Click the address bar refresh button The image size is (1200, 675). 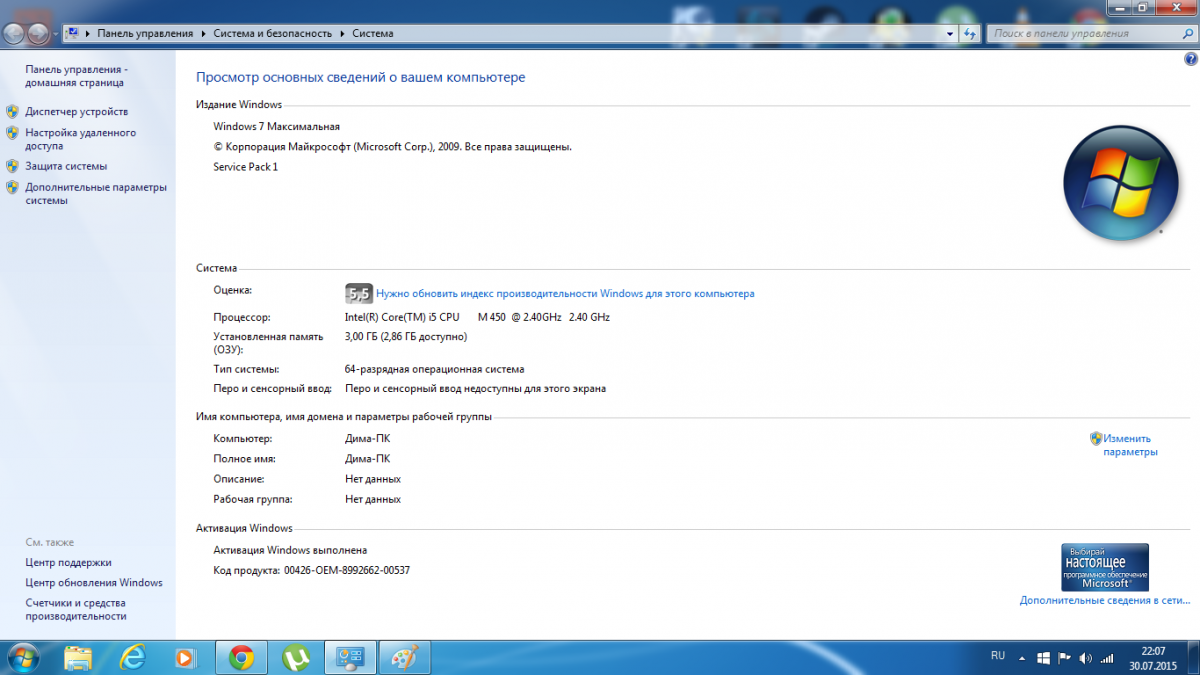[x=969, y=33]
